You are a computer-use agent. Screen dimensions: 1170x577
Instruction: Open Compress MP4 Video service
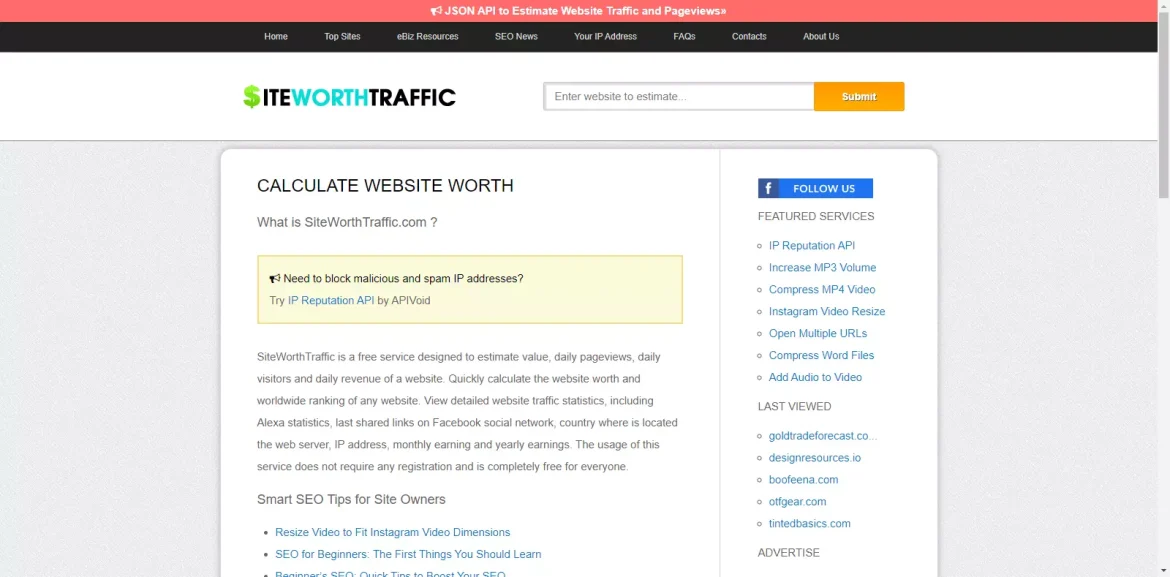pos(822,290)
